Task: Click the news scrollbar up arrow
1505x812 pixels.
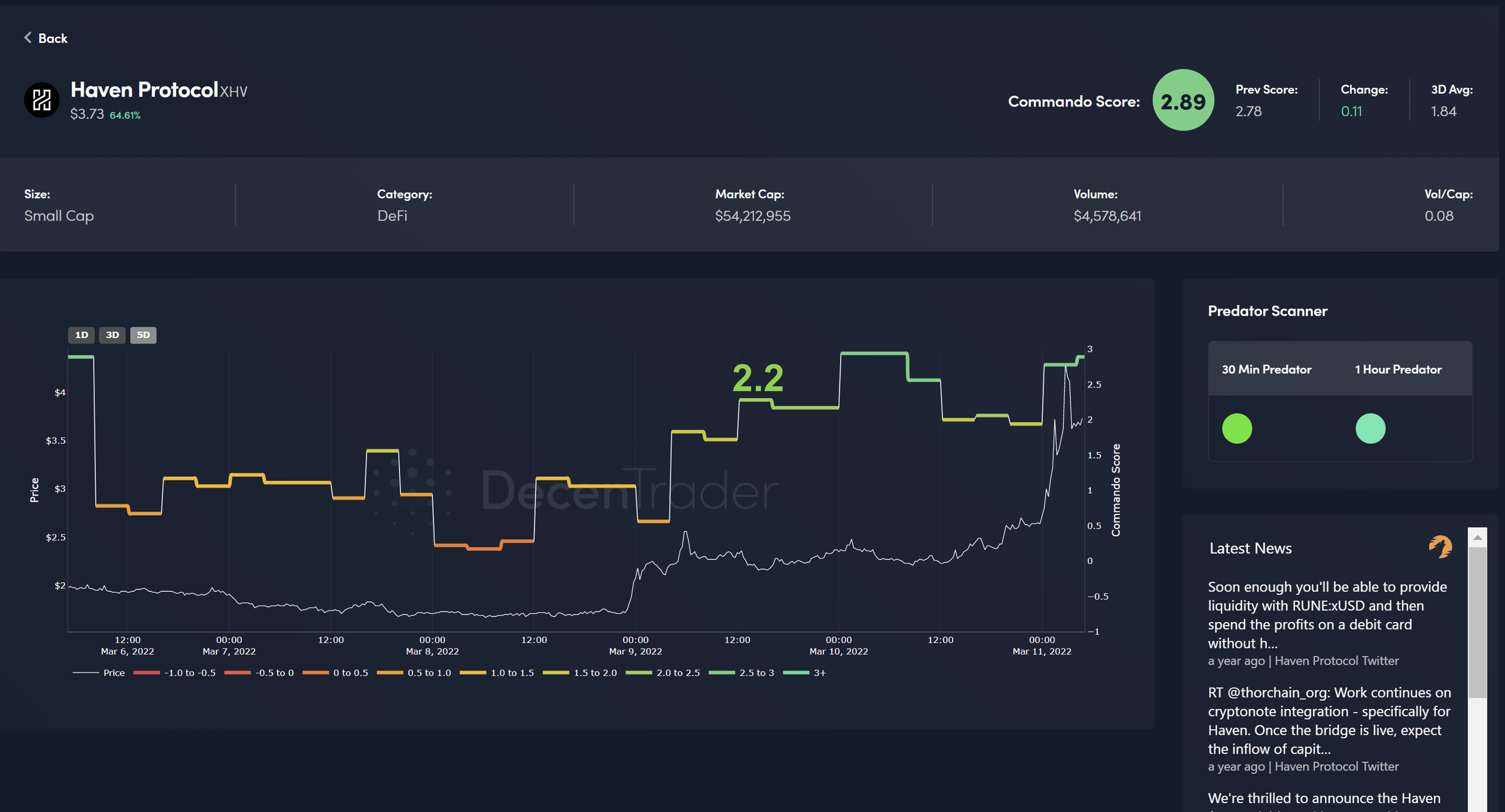Action: click(x=1477, y=537)
